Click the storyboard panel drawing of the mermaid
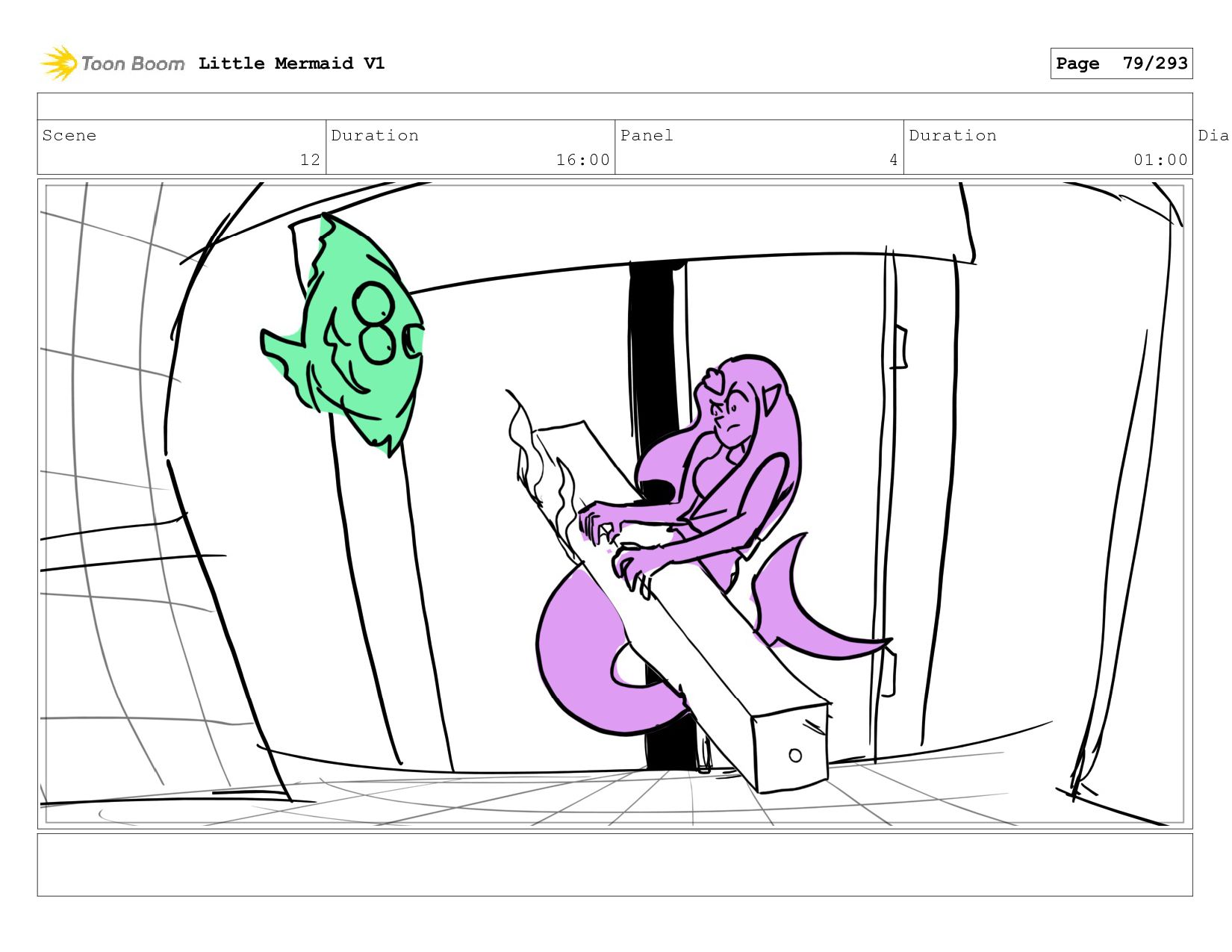 (615, 504)
